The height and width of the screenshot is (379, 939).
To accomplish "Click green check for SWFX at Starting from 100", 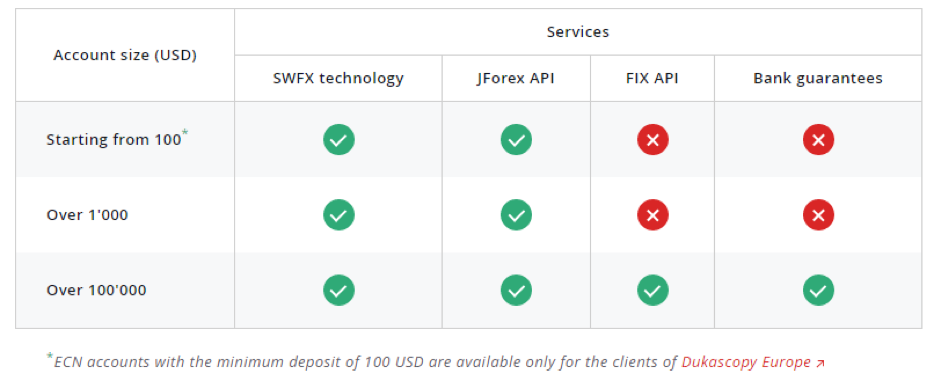I will 339,140.
